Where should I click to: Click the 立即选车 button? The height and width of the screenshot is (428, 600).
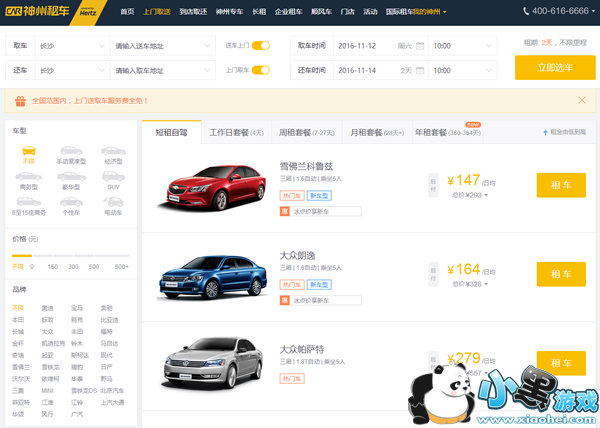pos(555,68)
